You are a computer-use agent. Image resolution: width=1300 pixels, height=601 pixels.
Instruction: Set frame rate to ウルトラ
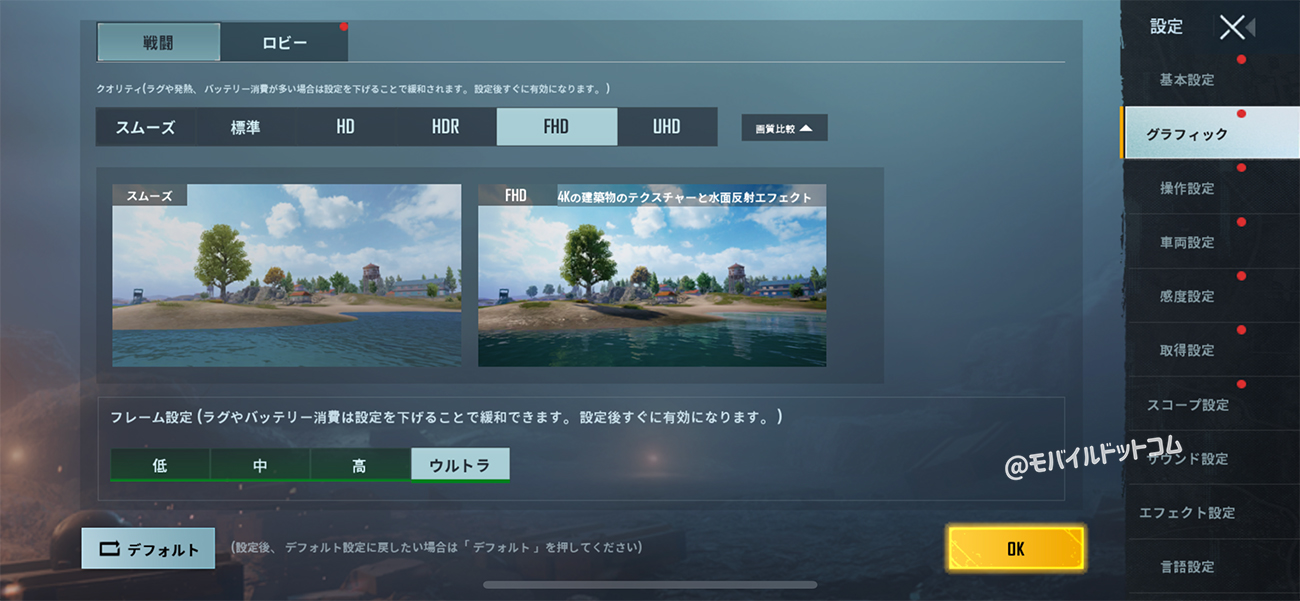point(460,465)
